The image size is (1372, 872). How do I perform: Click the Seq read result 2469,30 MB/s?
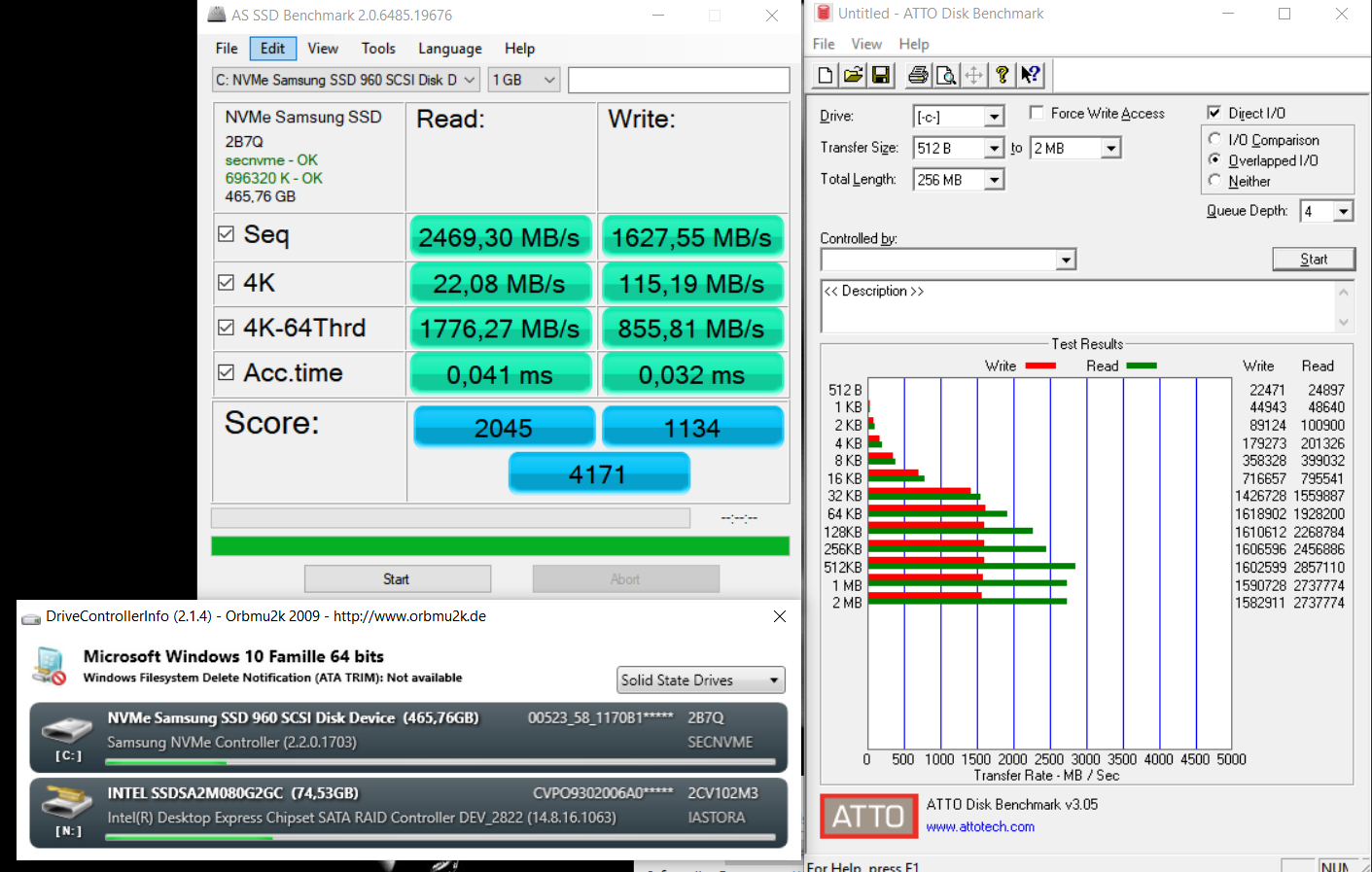point(500,238)
